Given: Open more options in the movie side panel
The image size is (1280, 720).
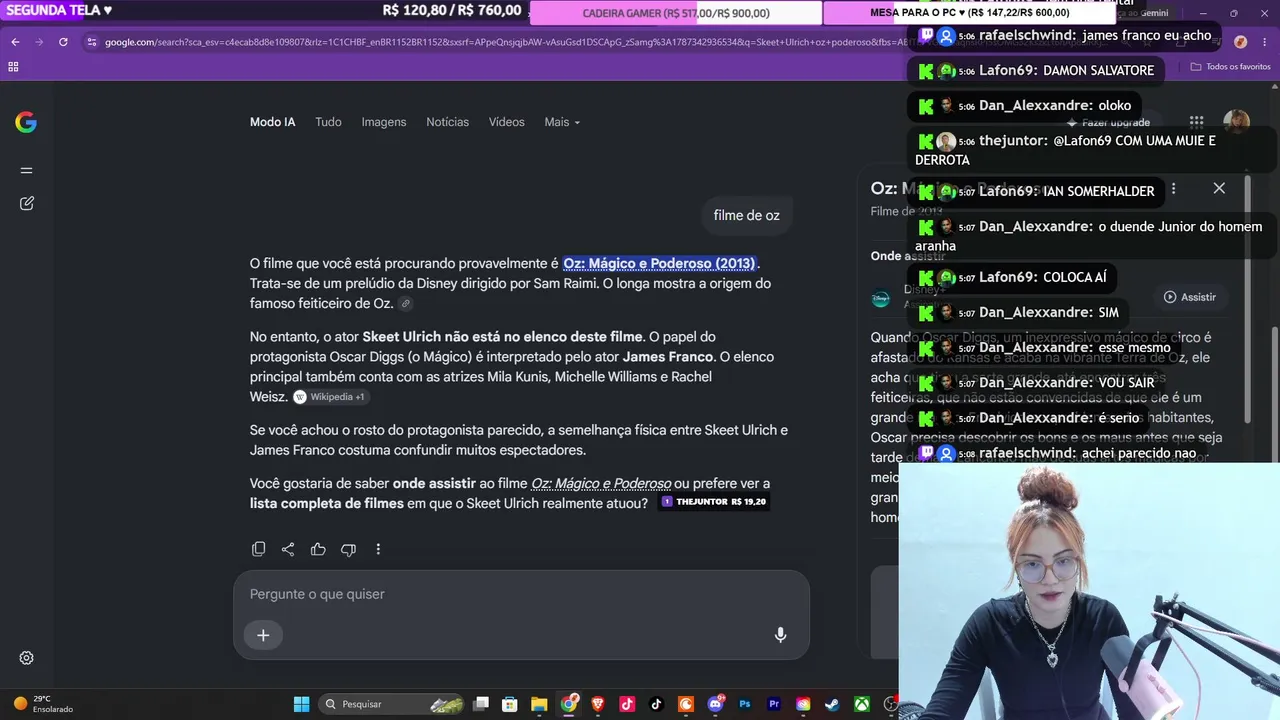Looking at the screenshot, I should (x=1173, y=188).
